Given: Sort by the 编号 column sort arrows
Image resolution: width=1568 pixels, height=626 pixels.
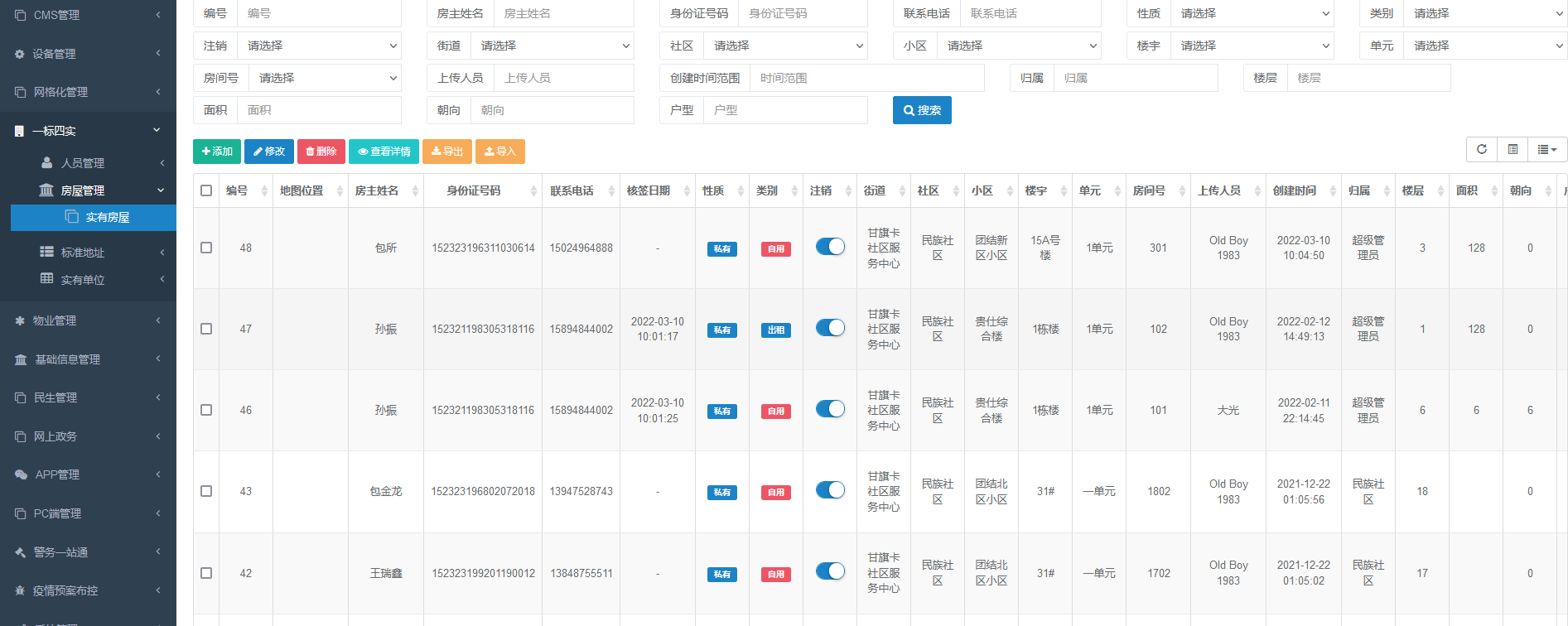Looking at the screenshot, I should (264, 191).
